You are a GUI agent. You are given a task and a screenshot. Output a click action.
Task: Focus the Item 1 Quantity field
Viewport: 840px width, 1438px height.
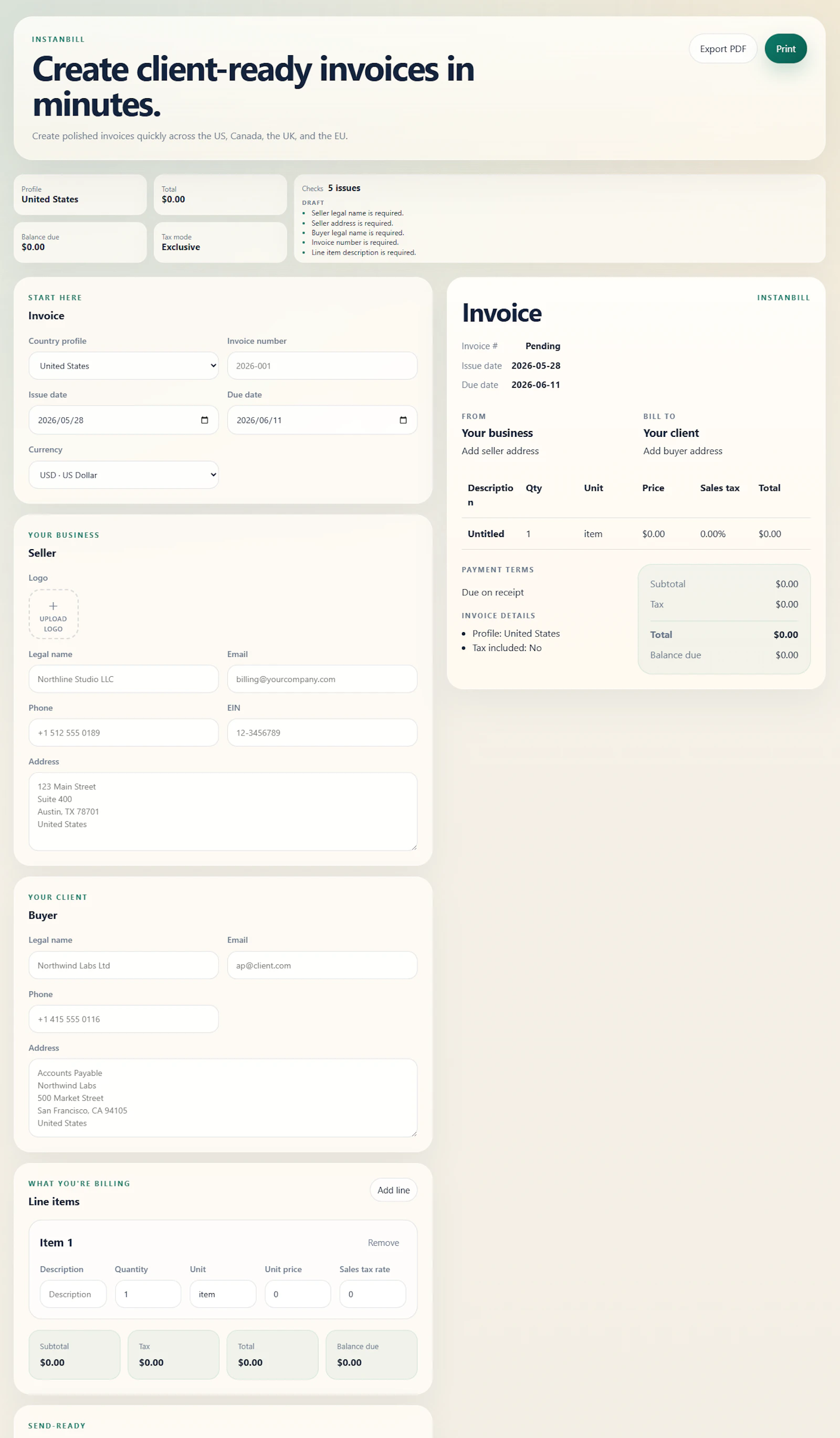[148, 1294]
